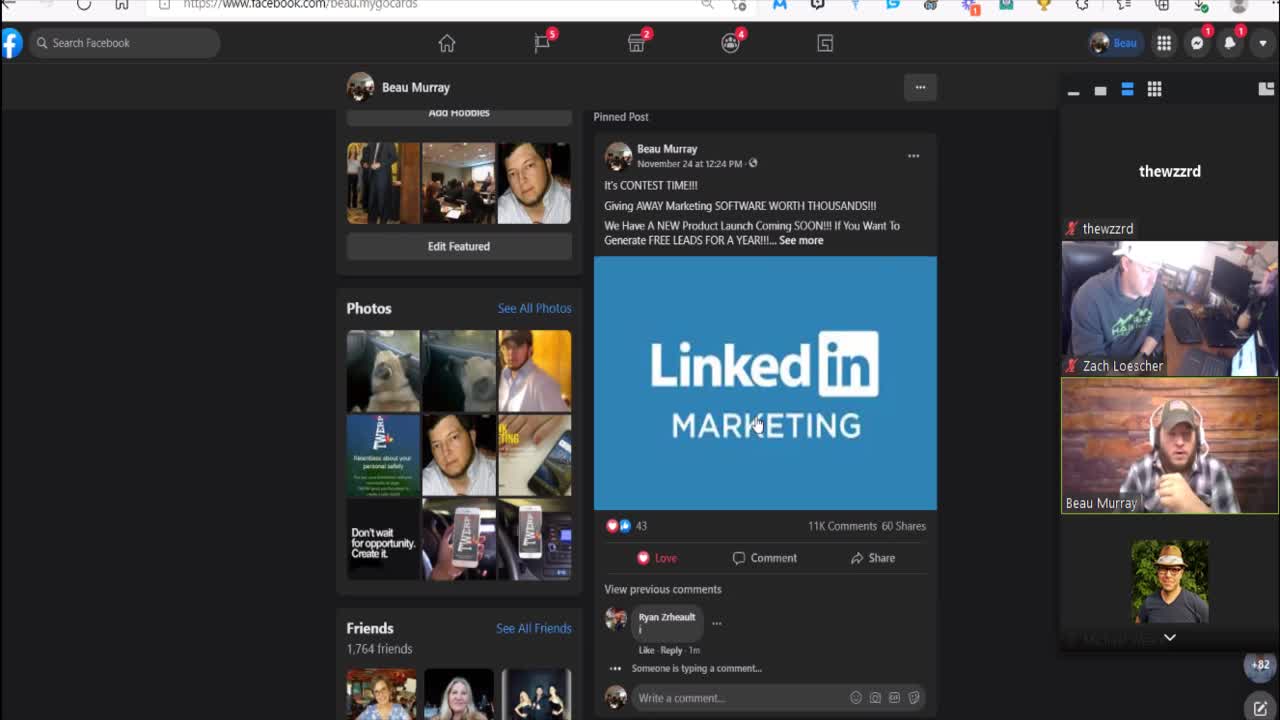Expand Zoom participant list down arrow
Image resolution: width=1280 pixels, height=720 pixels.
(1169, 637)
